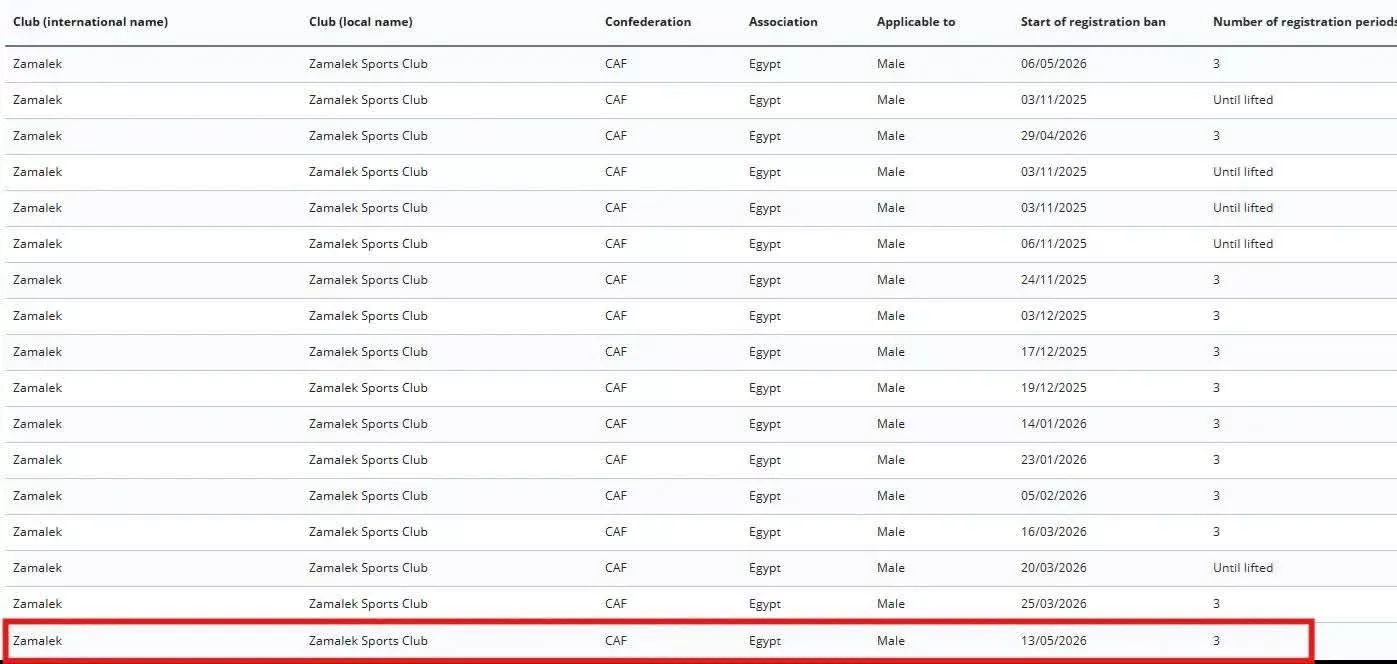Screen dimensions: 1397x664
Task: Click the Number of registration periods header
Action: 1304,22
